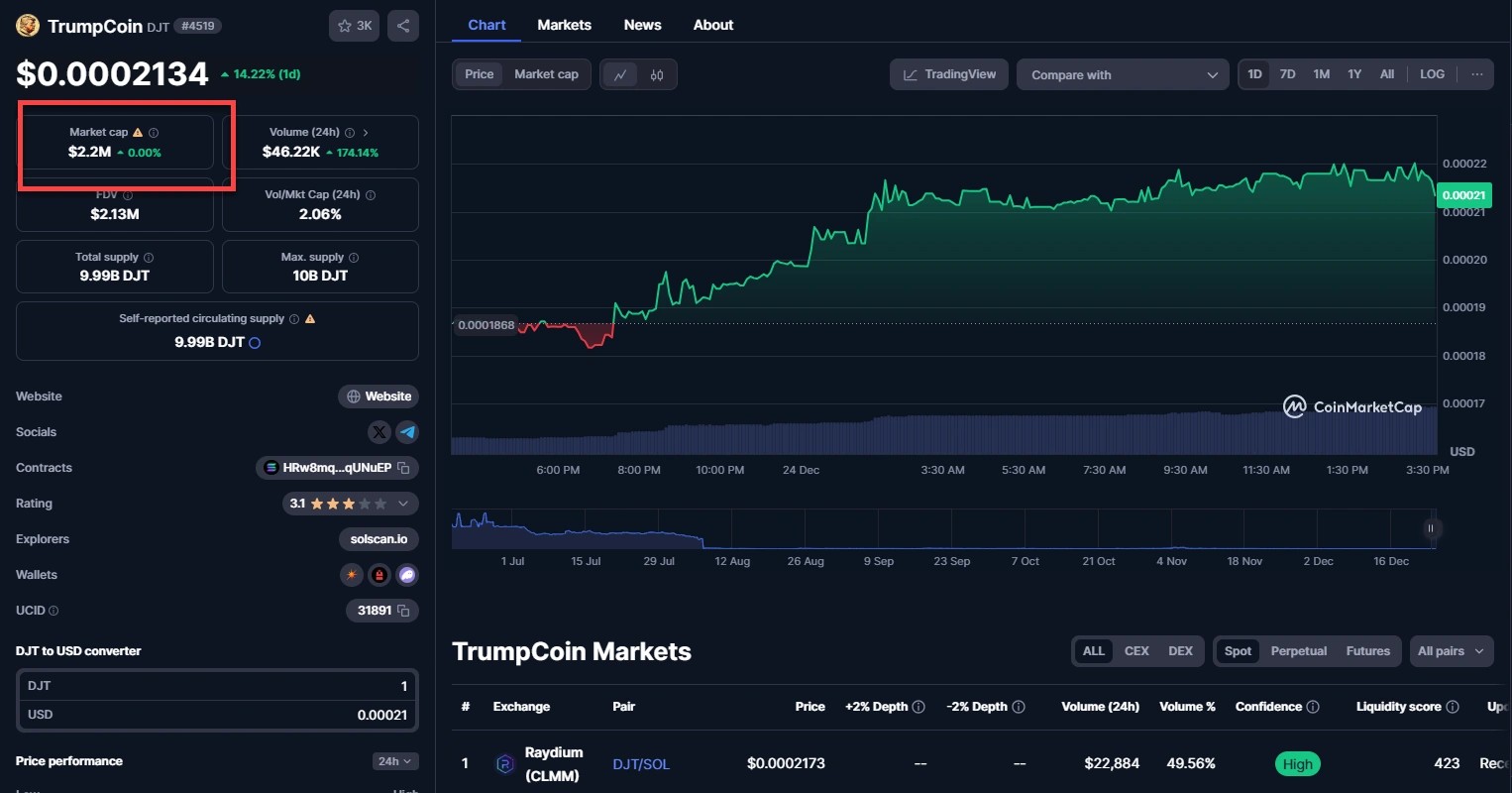Click the Volume (24h) info icon
This screenshot has height=793, width=1512.
point(350,132)
